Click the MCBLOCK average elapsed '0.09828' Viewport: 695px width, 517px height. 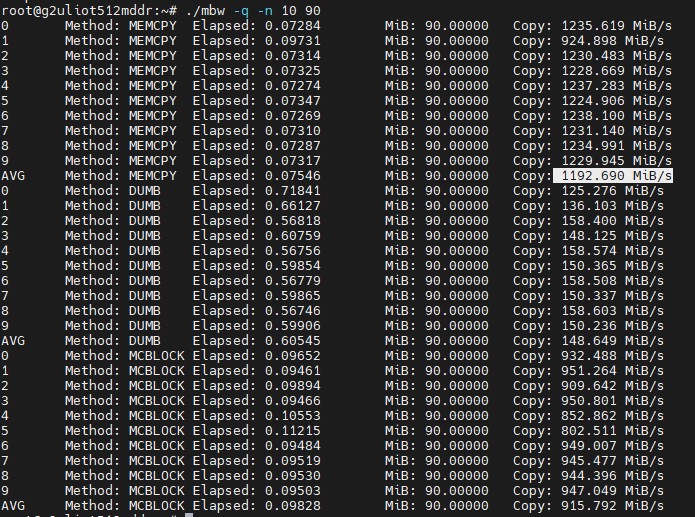pyautogui.click(x=293, y=505)
